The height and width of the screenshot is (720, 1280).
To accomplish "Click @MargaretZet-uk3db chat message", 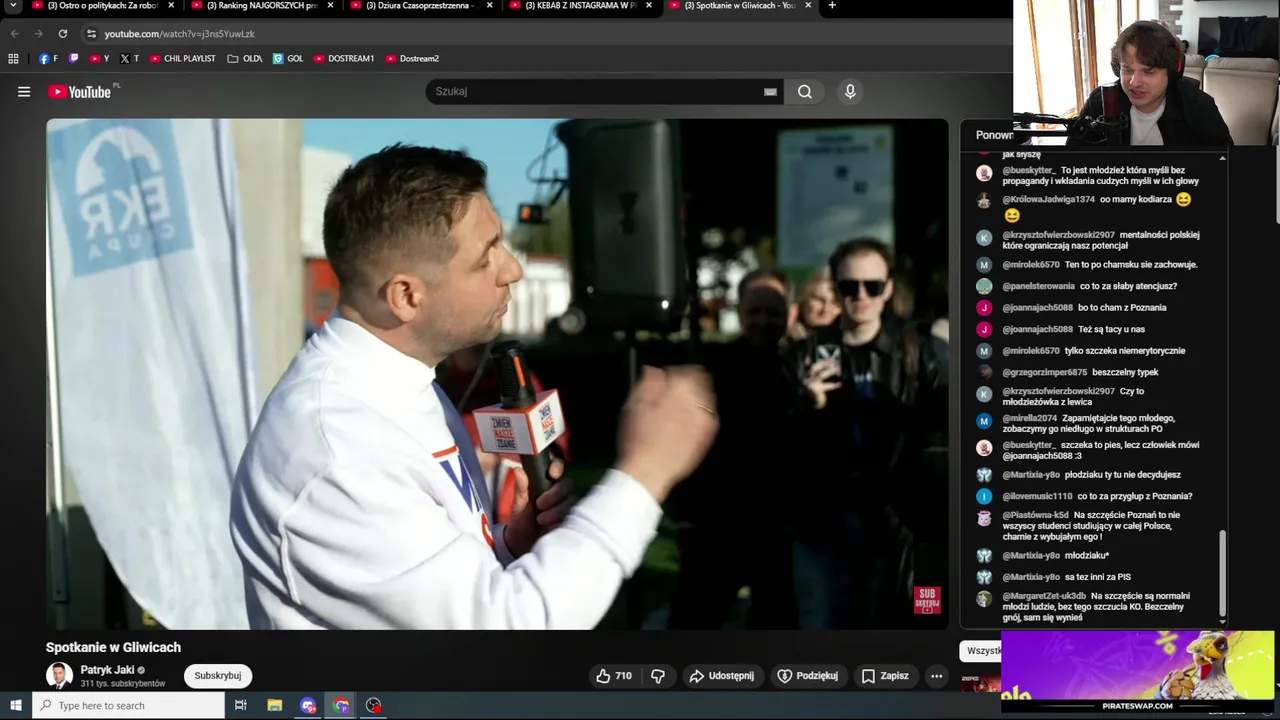I will 1094,607.
